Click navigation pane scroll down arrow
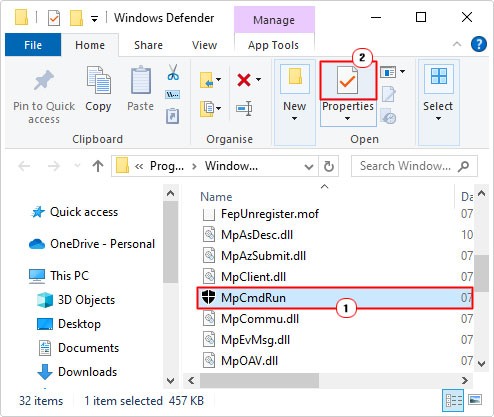 (170, 380)
